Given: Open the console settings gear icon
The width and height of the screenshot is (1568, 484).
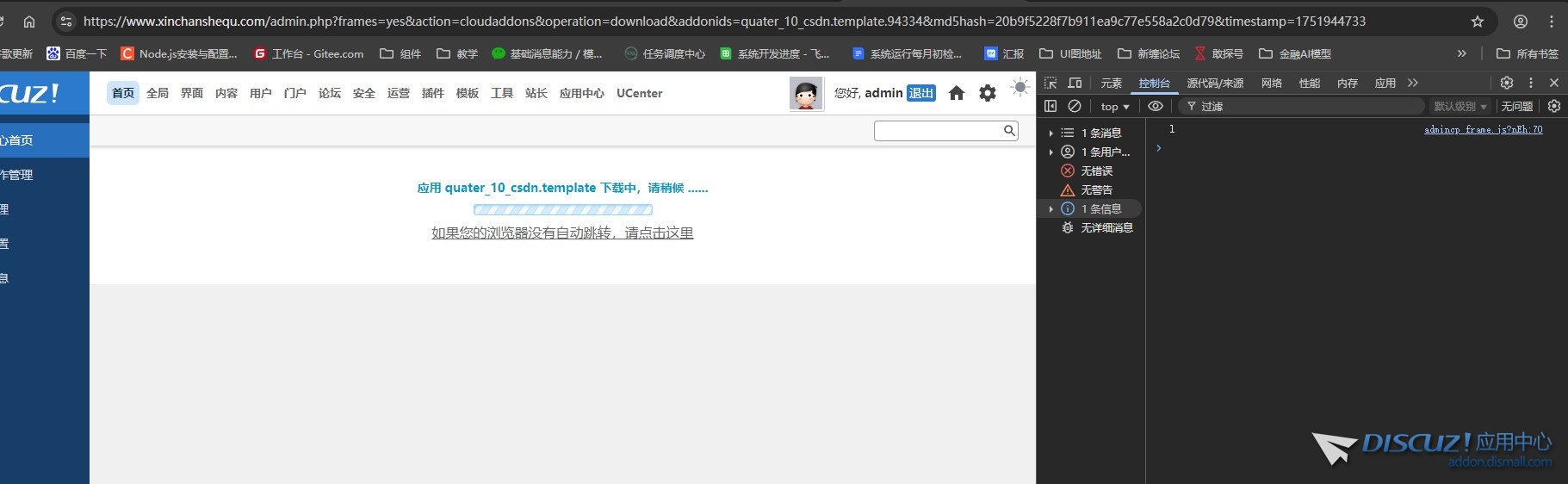Looking at the screenshot, I should tap(1553, 106).
